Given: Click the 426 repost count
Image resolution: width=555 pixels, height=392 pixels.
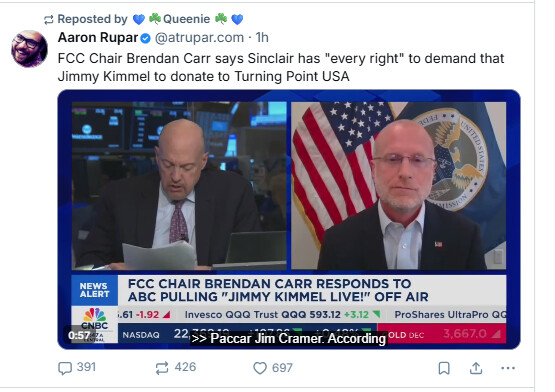Looking at the screenshot, I should [x=185, y=367].
